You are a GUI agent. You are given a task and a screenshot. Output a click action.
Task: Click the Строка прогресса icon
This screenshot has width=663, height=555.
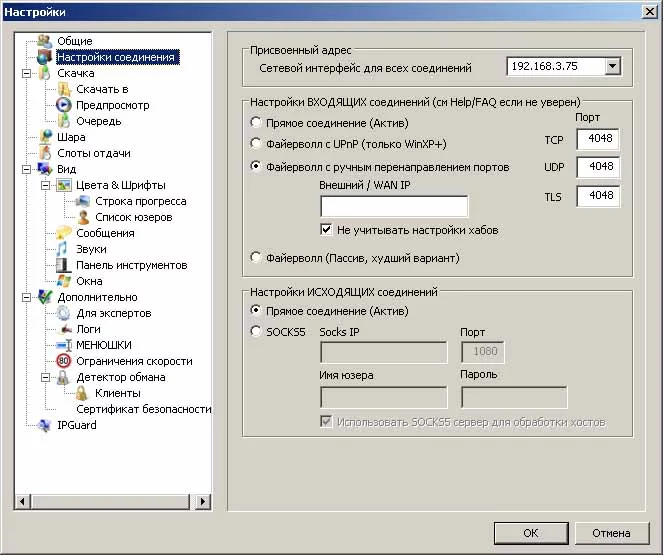(x=83, y=201)
